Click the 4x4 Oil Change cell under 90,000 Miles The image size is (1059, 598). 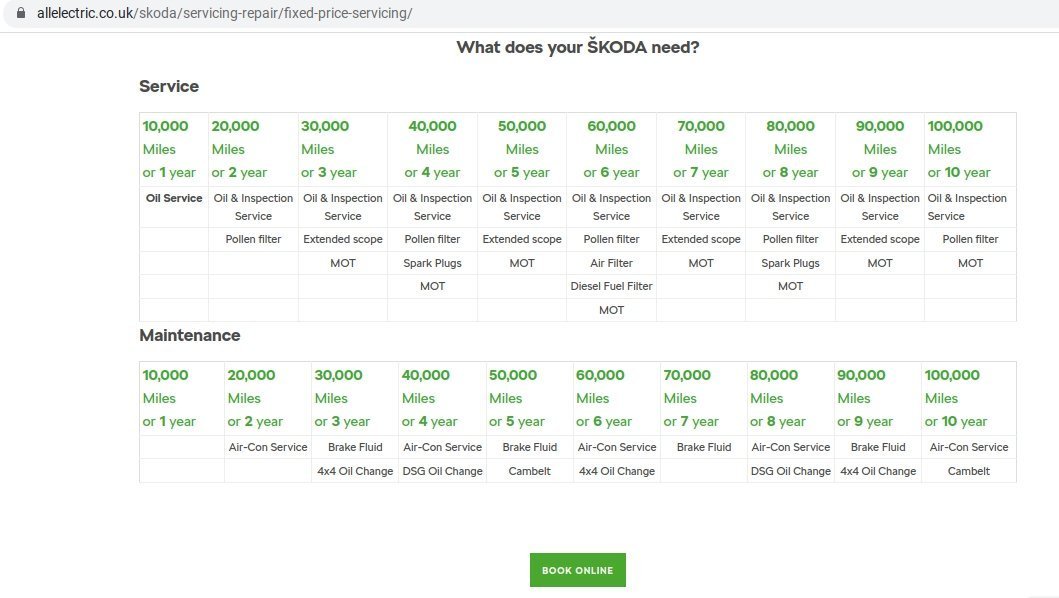coord(878,471)
